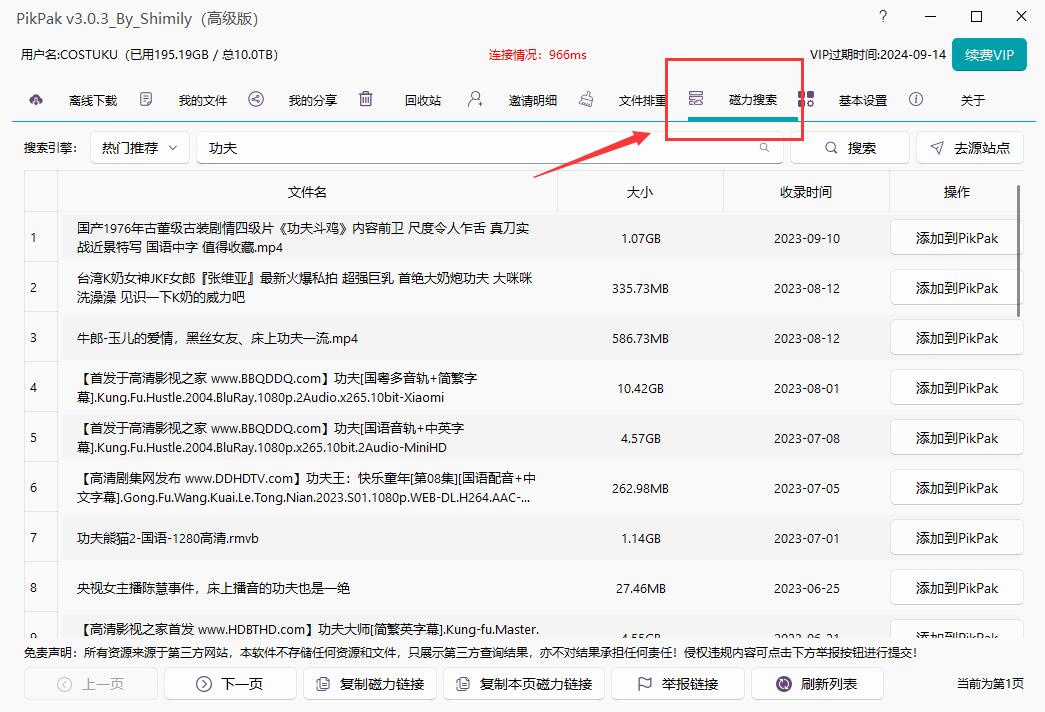Click the help question mark icon
This screenshot has height=712, width=1045.
pyautogui.click(x=883, y=17)
